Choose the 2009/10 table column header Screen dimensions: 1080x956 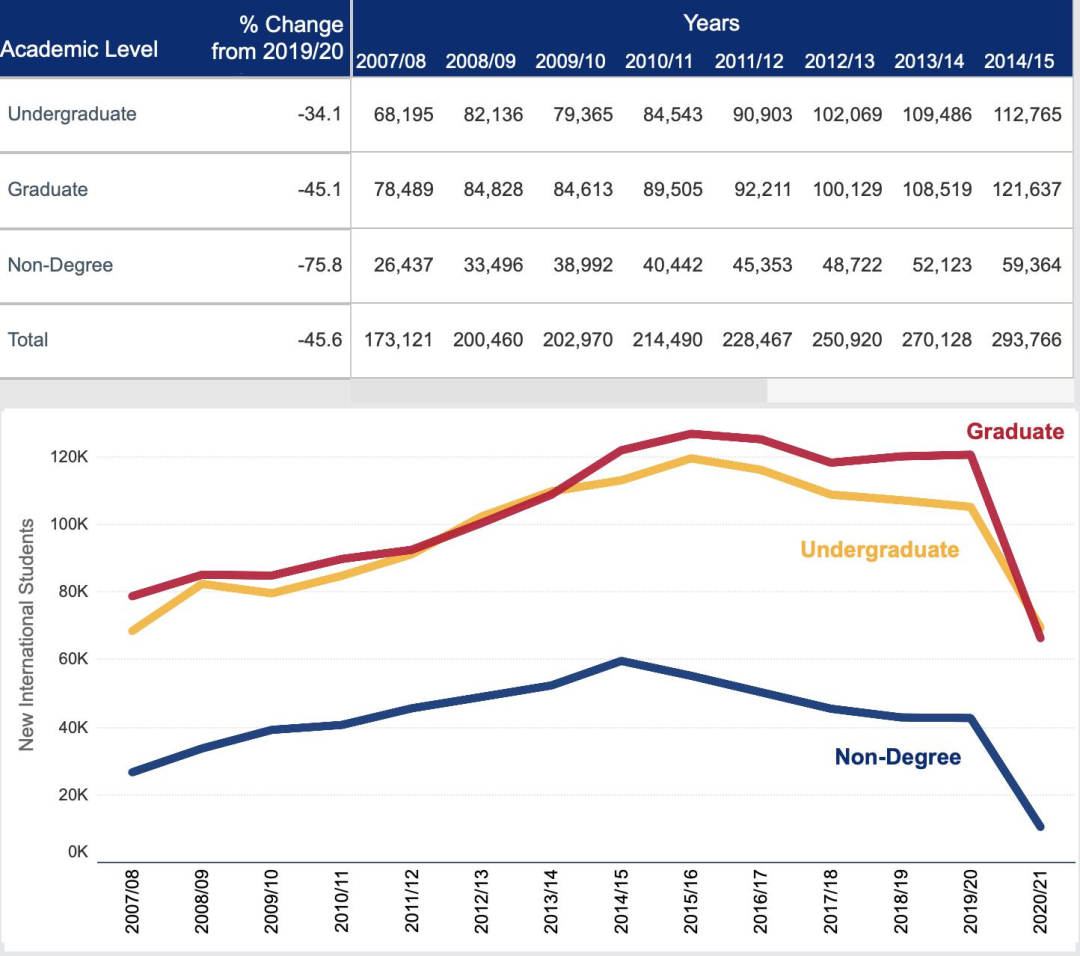click(570, 61)
